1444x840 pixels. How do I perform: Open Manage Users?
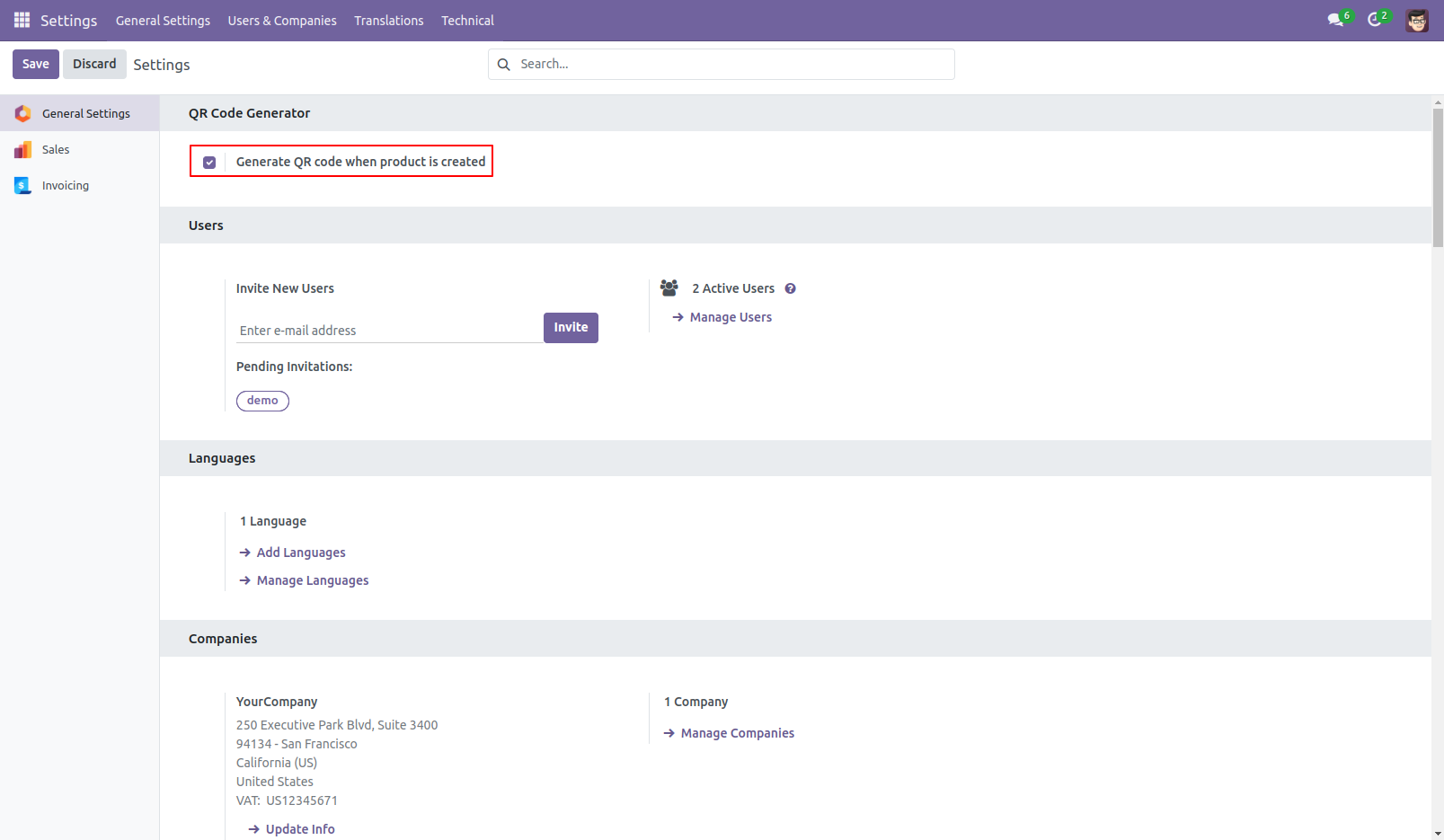pos(730,316)
